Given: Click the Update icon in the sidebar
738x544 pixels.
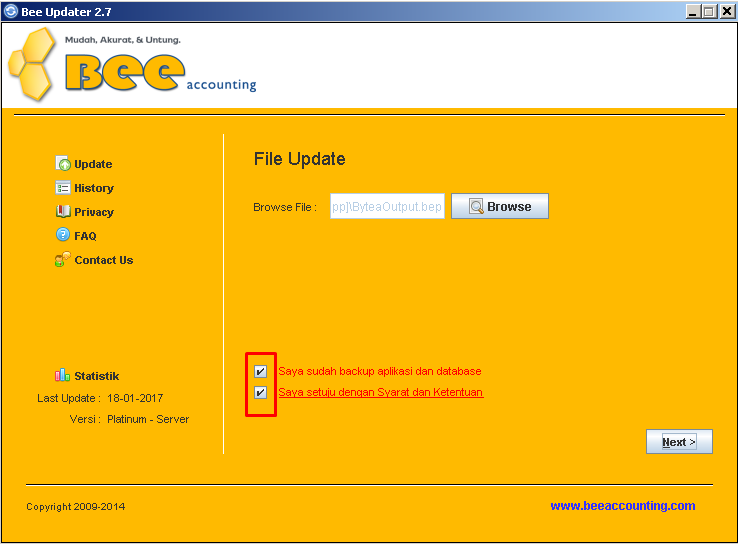Looking at the screenshot, I should tap(63, 163).
